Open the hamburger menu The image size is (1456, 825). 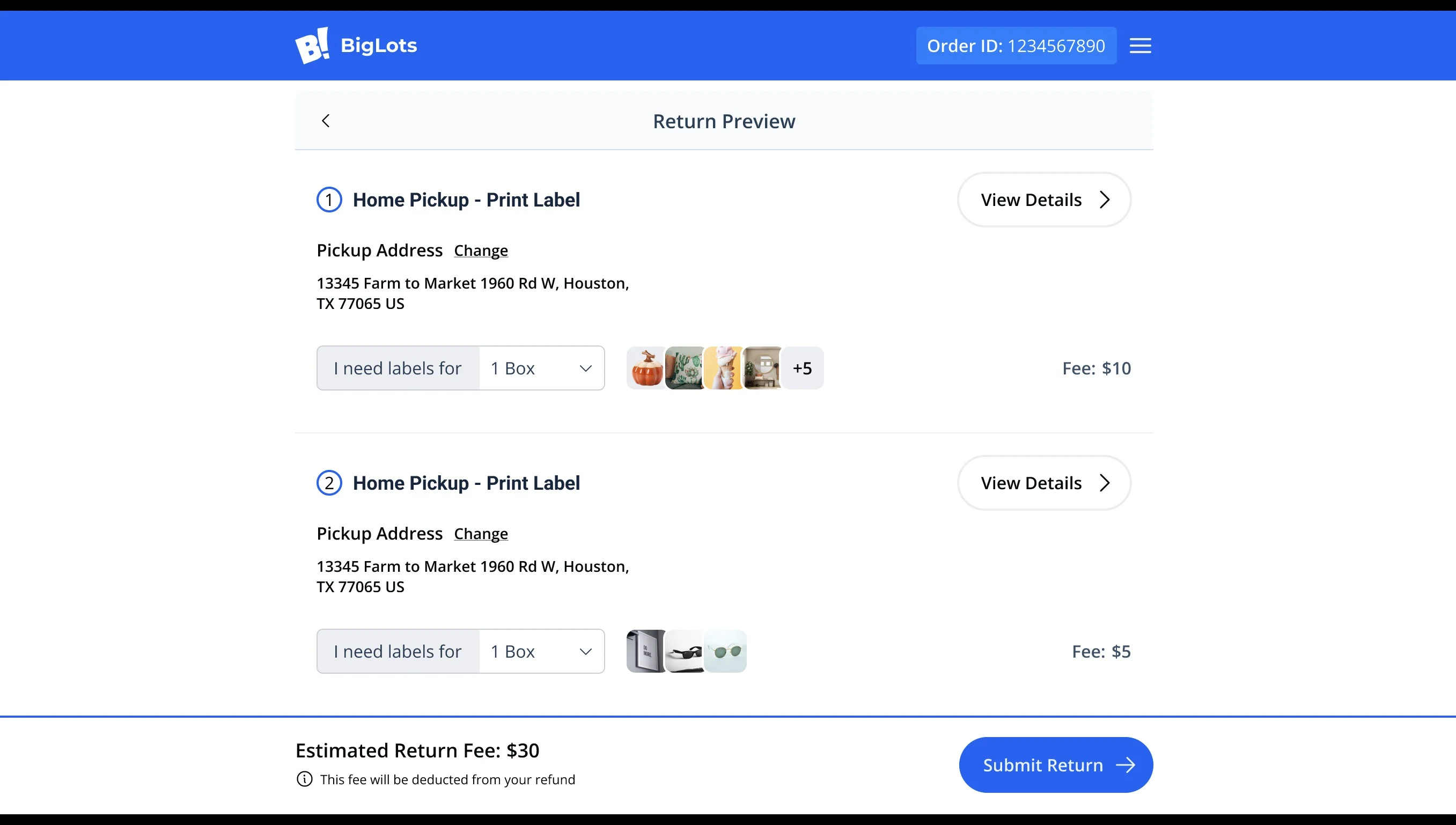tap(1140, 46)
